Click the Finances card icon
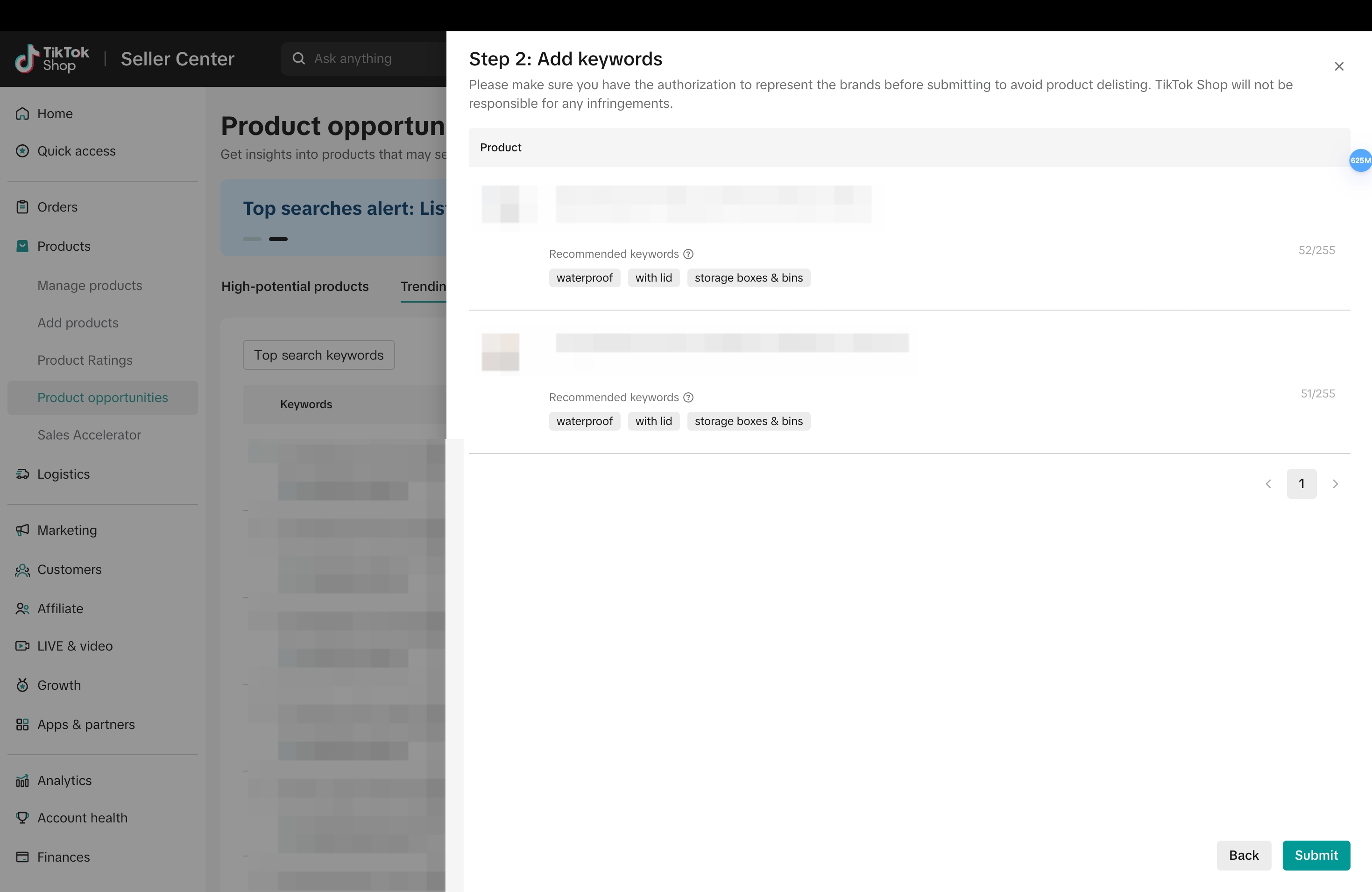1372x892 pixels. pos(22,857)
